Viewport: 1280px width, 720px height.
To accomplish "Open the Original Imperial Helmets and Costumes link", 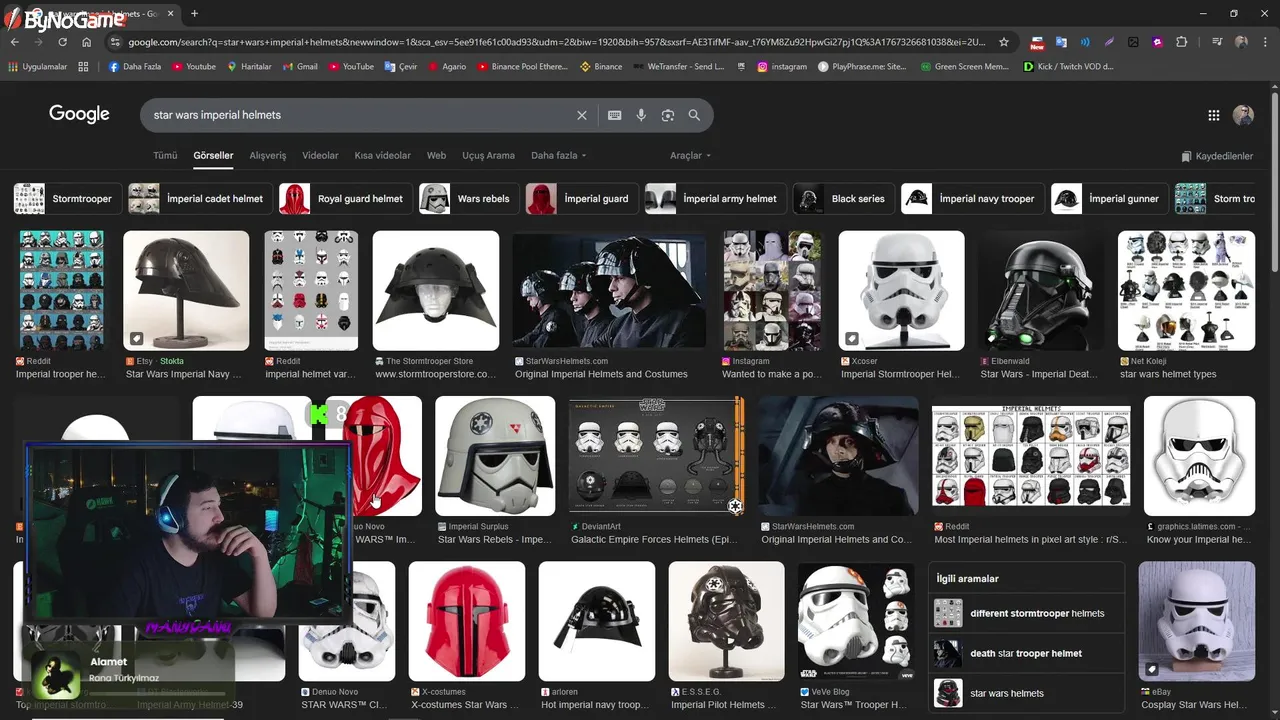I will click(601, 374).
